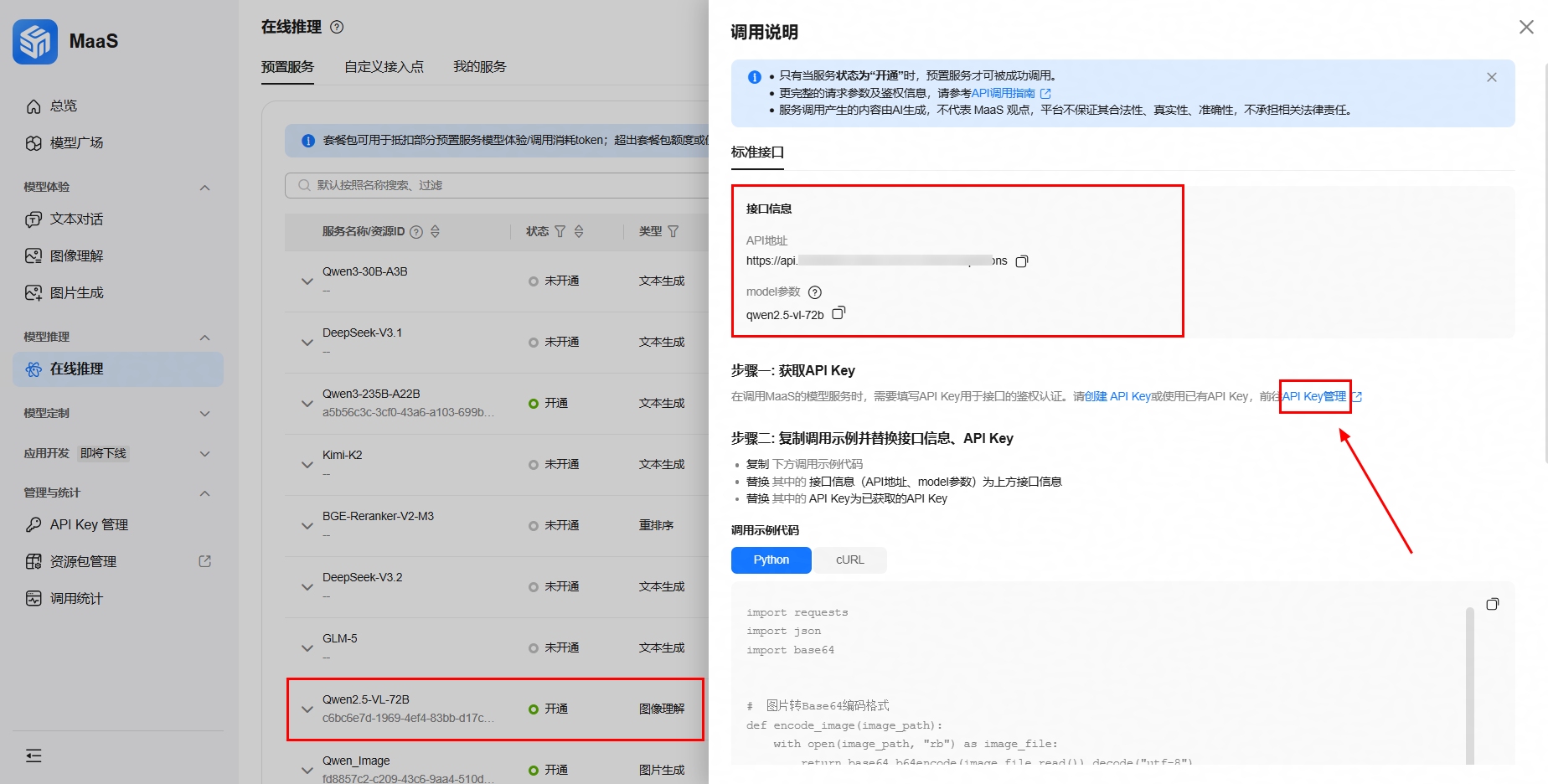Collapse the sidebar with the bottom menu icon
This screenshot has width=1548, height=784.
tap(34, 756)
